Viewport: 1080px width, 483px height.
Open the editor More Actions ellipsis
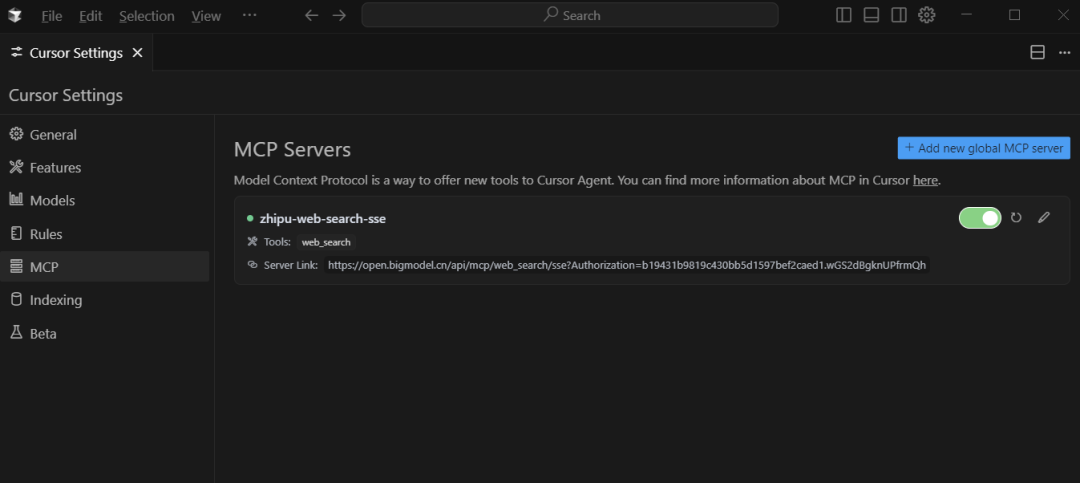[1064, 52]
